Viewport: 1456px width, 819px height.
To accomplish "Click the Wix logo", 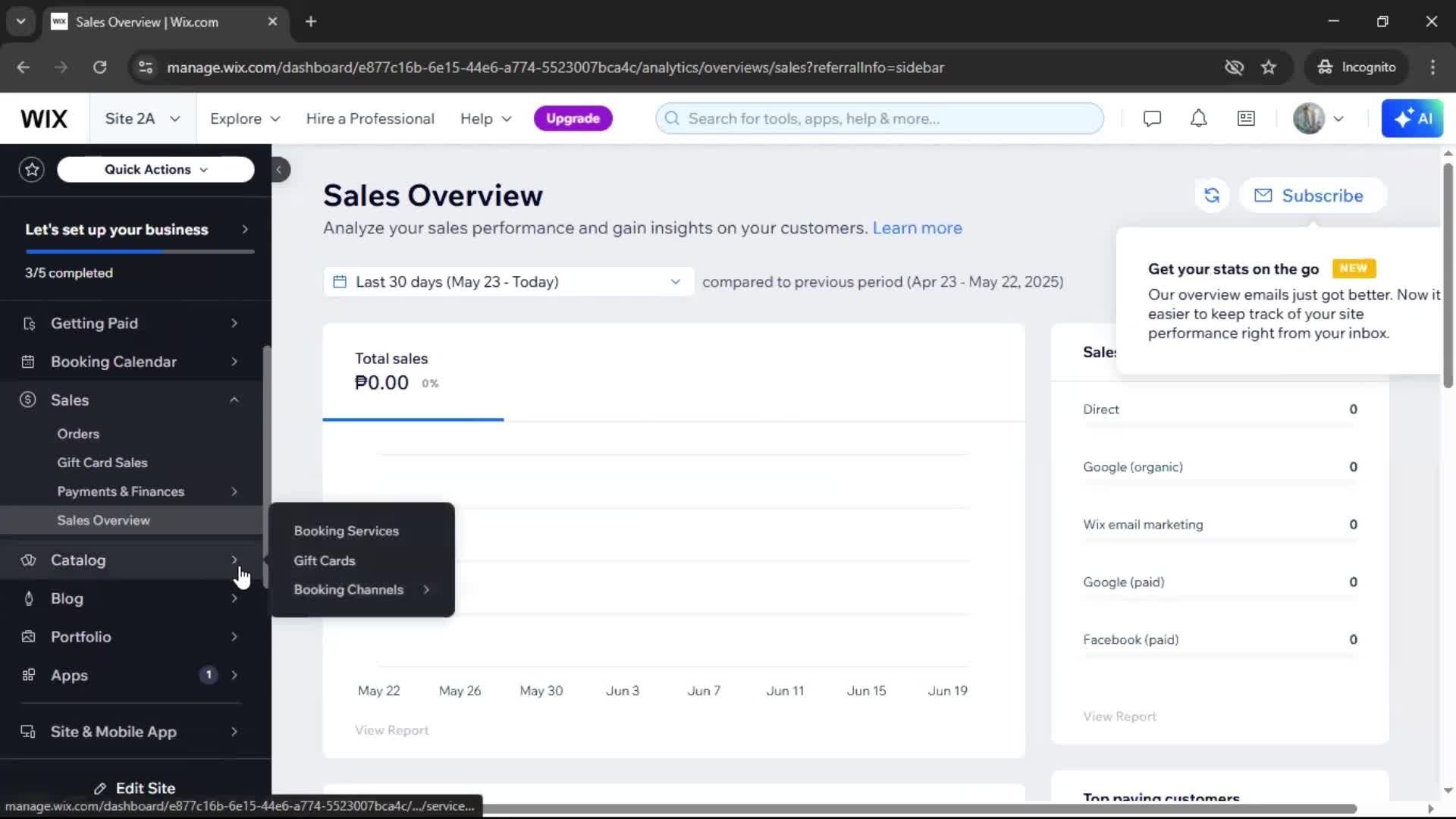I will [x=44, y=119].
